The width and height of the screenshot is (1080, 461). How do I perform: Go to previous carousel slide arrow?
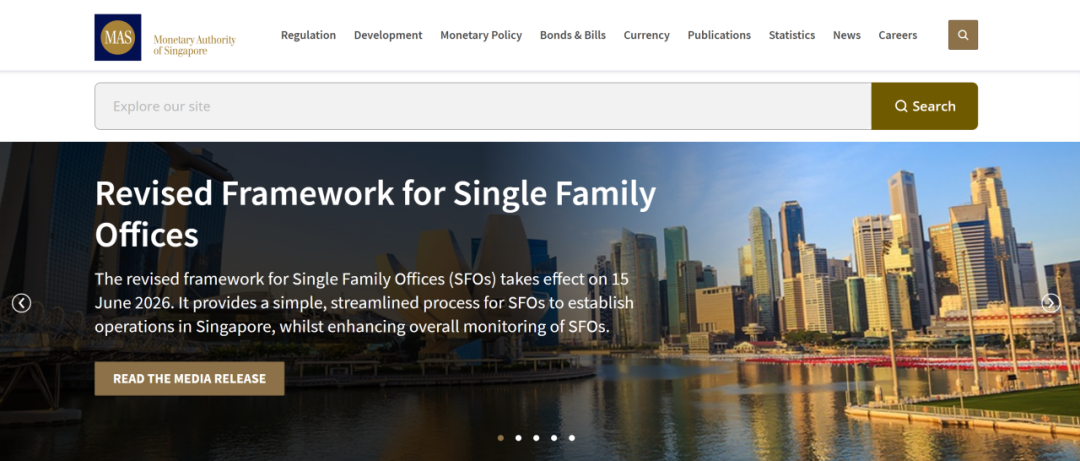[x=21, y=303]
